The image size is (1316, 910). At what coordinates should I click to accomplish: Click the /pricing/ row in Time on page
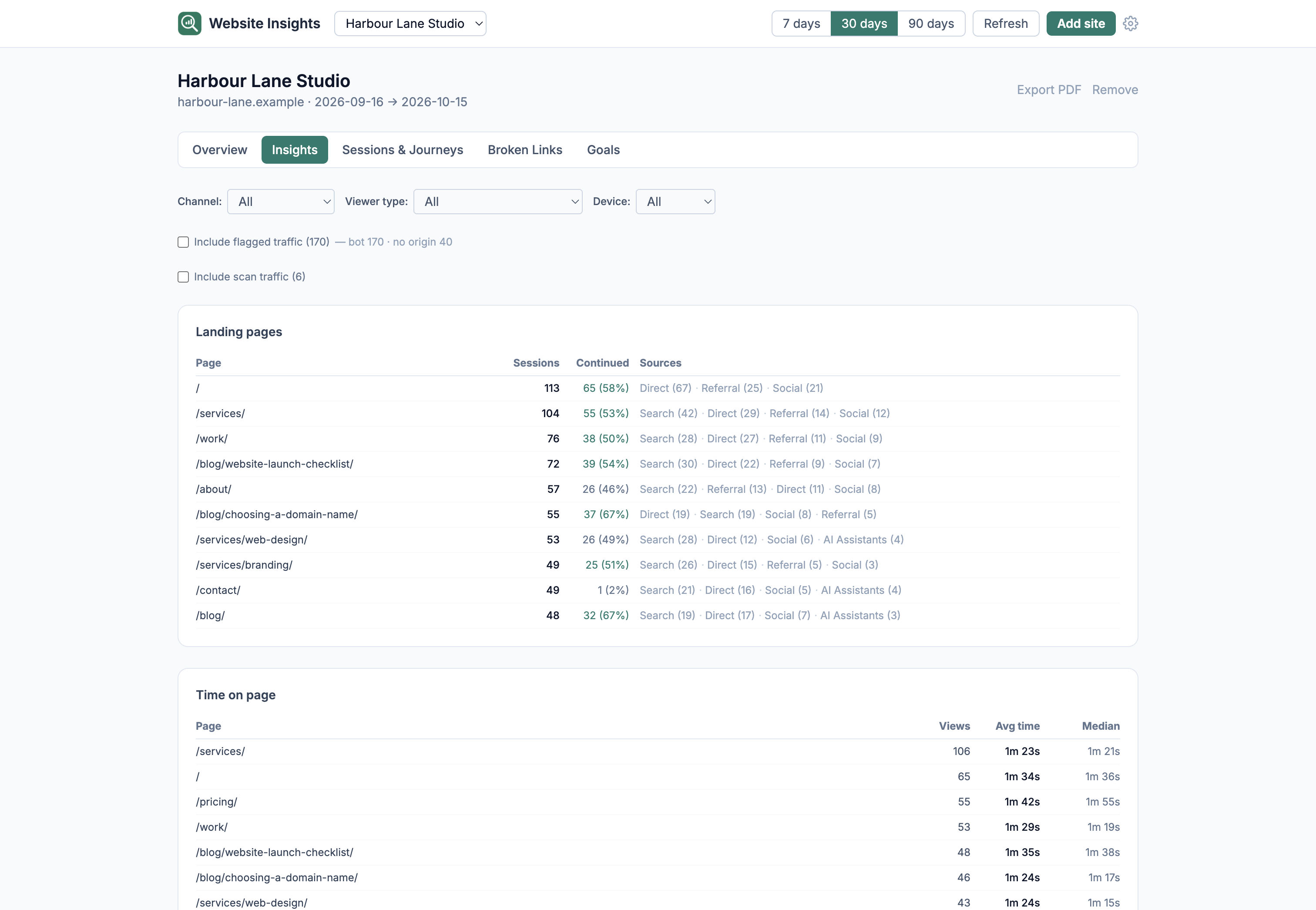pyautogui.click(x=658, y=802)
